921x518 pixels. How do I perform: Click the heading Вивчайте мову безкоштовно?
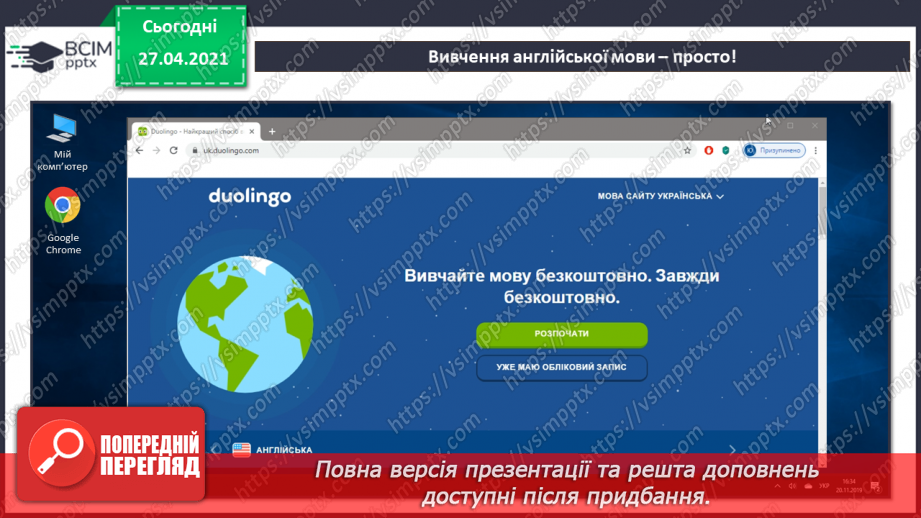tap(562, 287)
